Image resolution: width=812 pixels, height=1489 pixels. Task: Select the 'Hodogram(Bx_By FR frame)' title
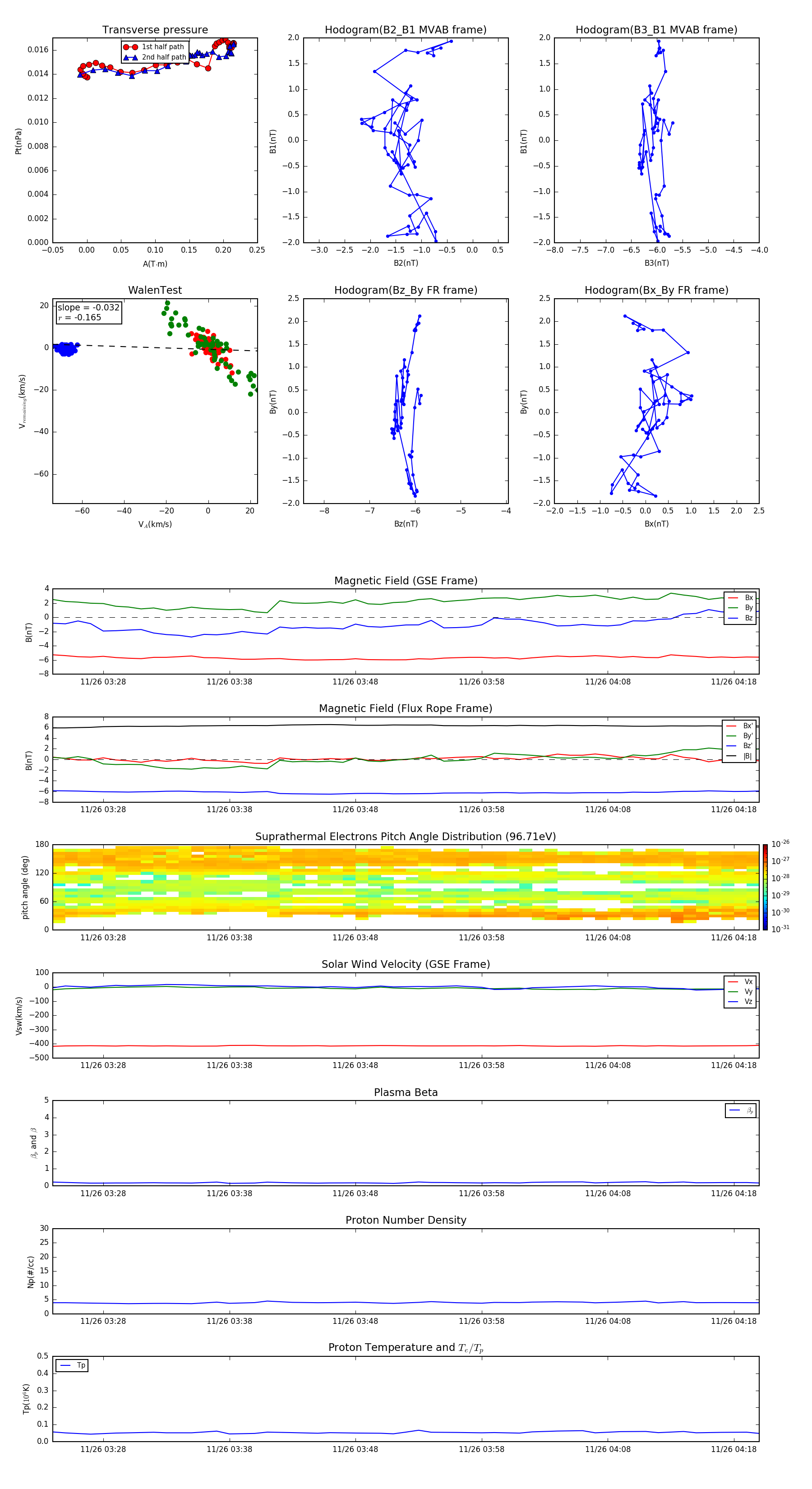click(x=656, y=290)
